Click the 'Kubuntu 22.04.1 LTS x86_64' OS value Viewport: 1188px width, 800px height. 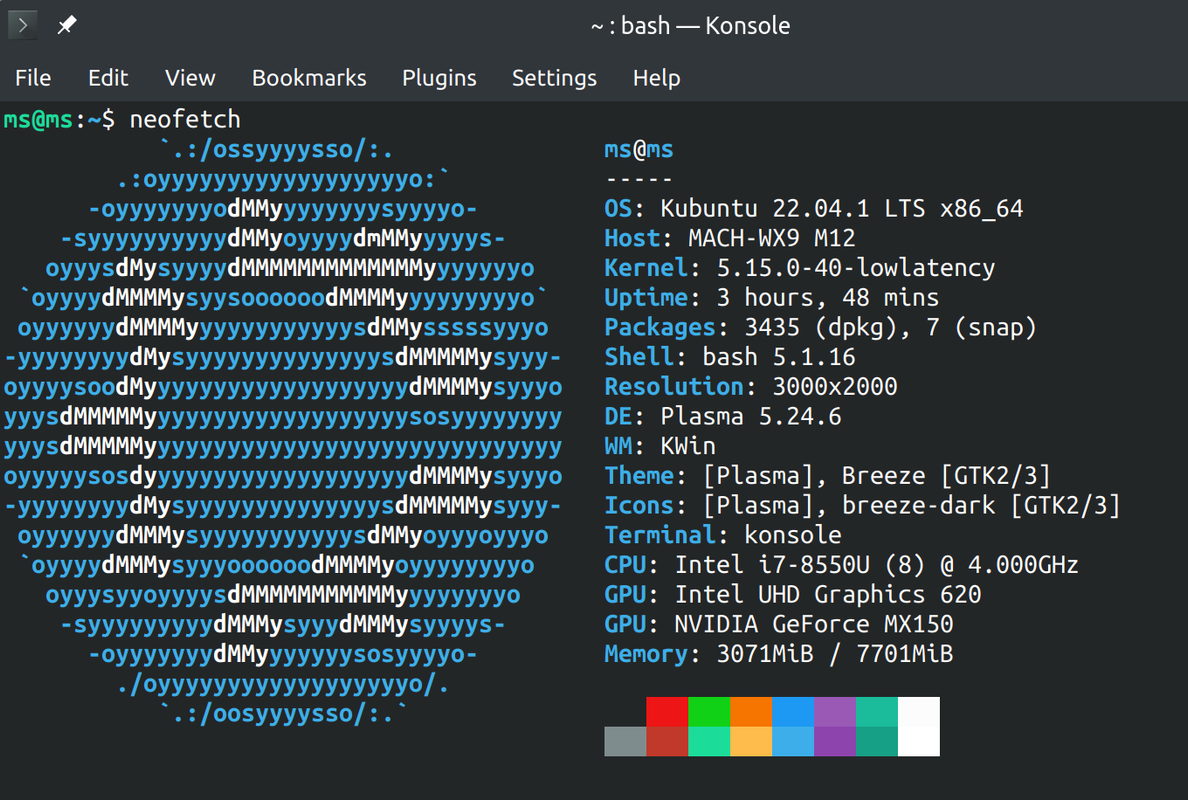coord(842,208)
